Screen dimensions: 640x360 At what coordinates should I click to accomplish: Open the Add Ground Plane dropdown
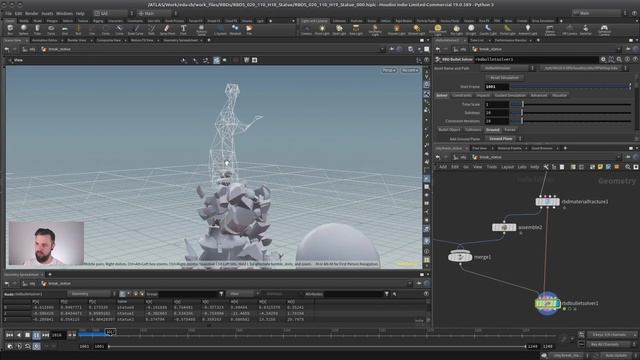pyautogui.click(x=503, y=139)
